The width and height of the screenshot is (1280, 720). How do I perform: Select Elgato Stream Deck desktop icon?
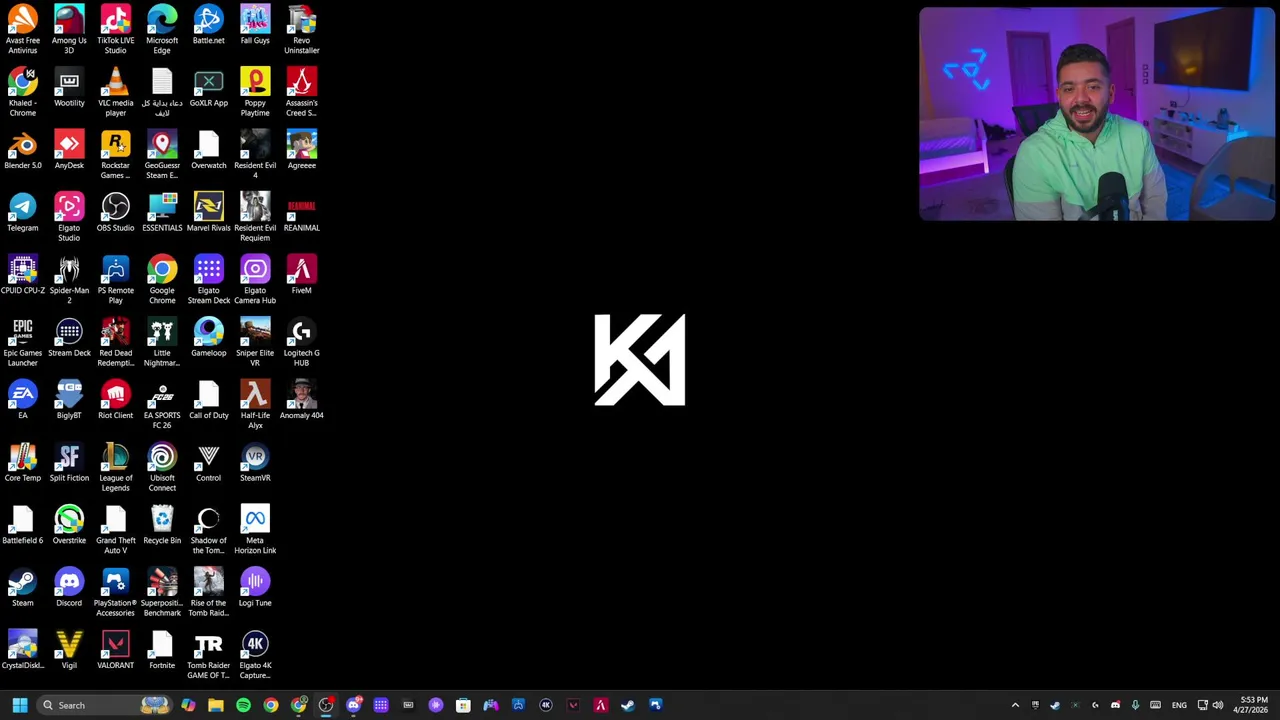coord(208,279)
